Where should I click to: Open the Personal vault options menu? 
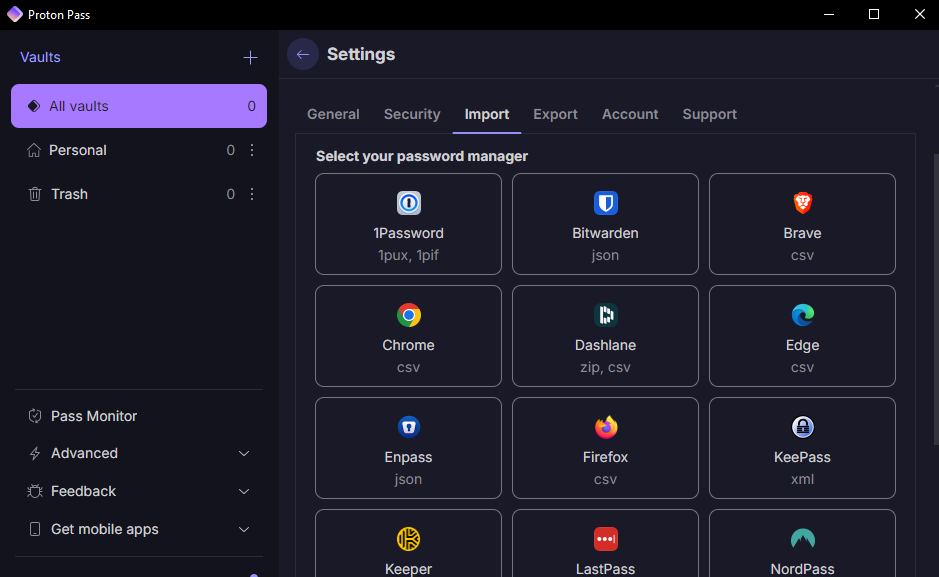(x=252, y=150)
